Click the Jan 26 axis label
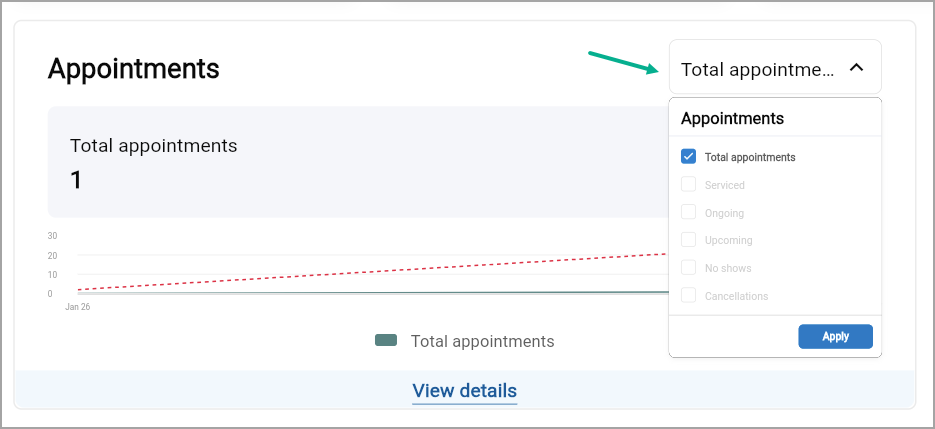 (x=78, y=307)
